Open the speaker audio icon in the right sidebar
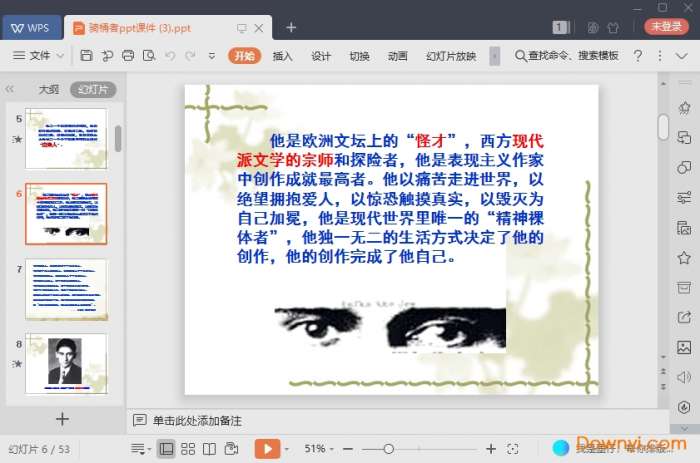Viewport: 700px width, 463px height. coord(684,377)
